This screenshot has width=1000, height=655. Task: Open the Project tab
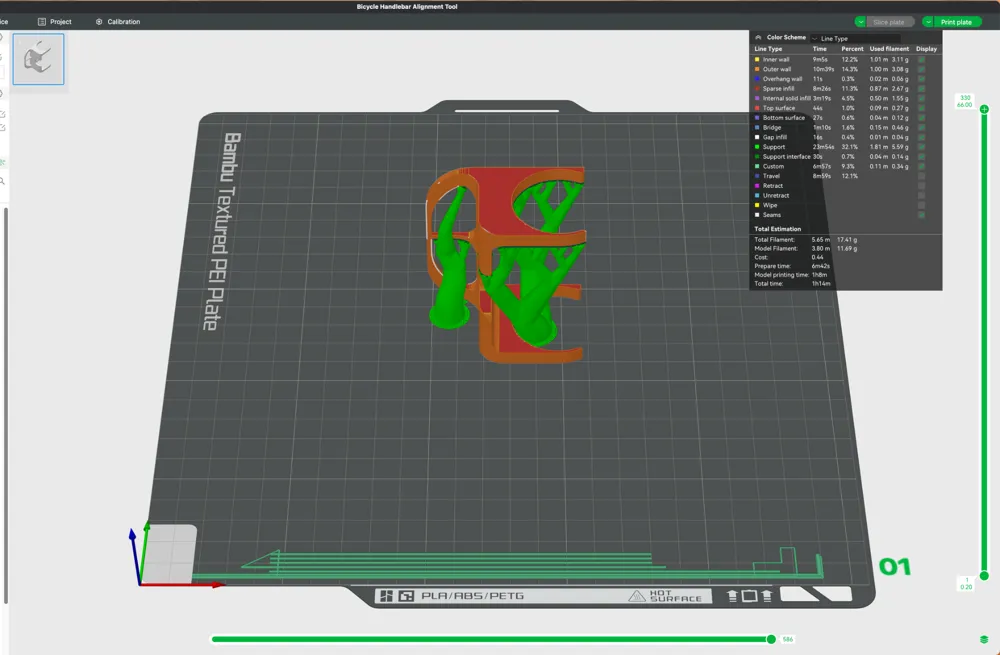click(x=55, y=22)
